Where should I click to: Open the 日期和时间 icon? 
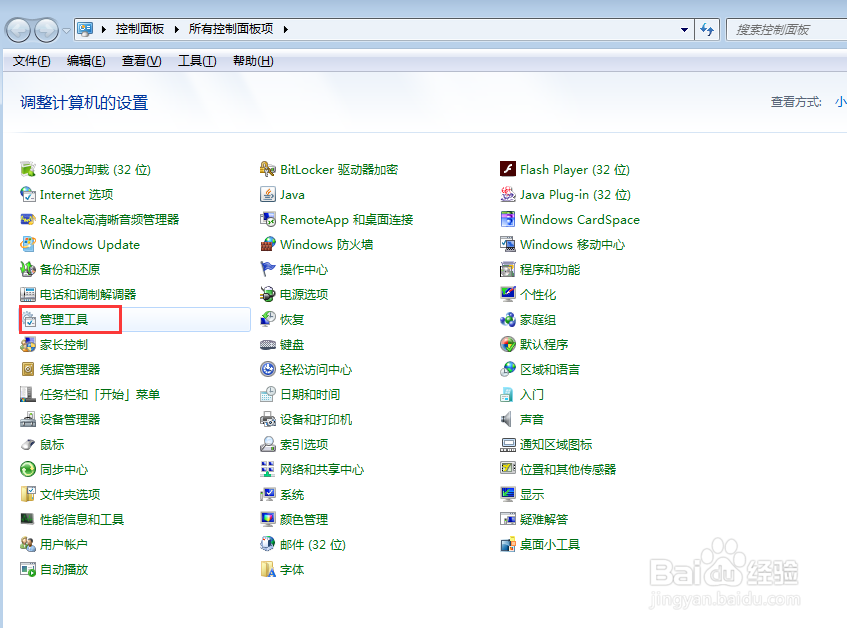(268, 395)
